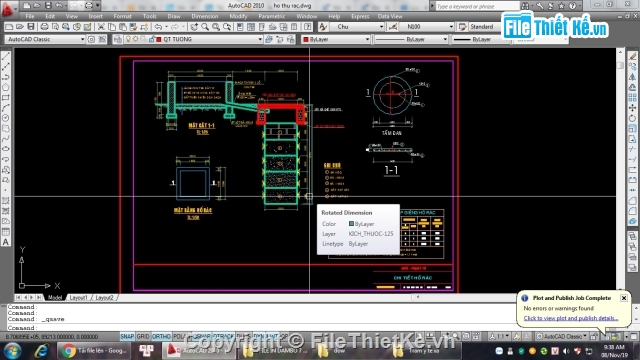This screenshot has width=640, height=360.
Task: Click the Zoom Realtime magnifier icon
Action: click(x=205, y=27)
